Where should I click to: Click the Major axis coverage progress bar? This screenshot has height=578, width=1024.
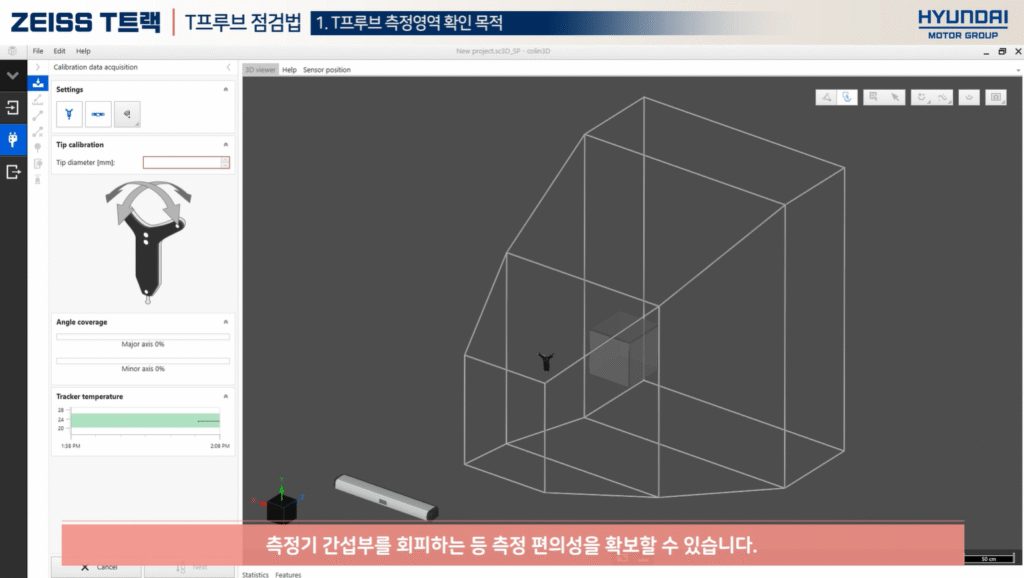[x=143, y=336]
